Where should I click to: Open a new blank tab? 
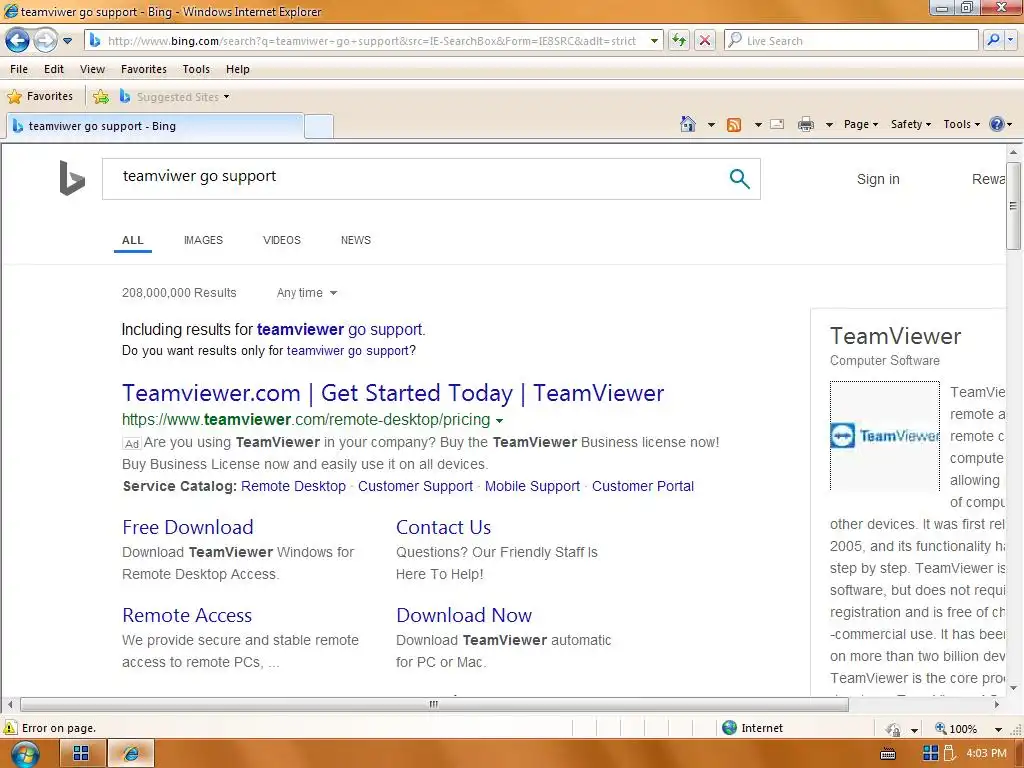coord(319,126)
